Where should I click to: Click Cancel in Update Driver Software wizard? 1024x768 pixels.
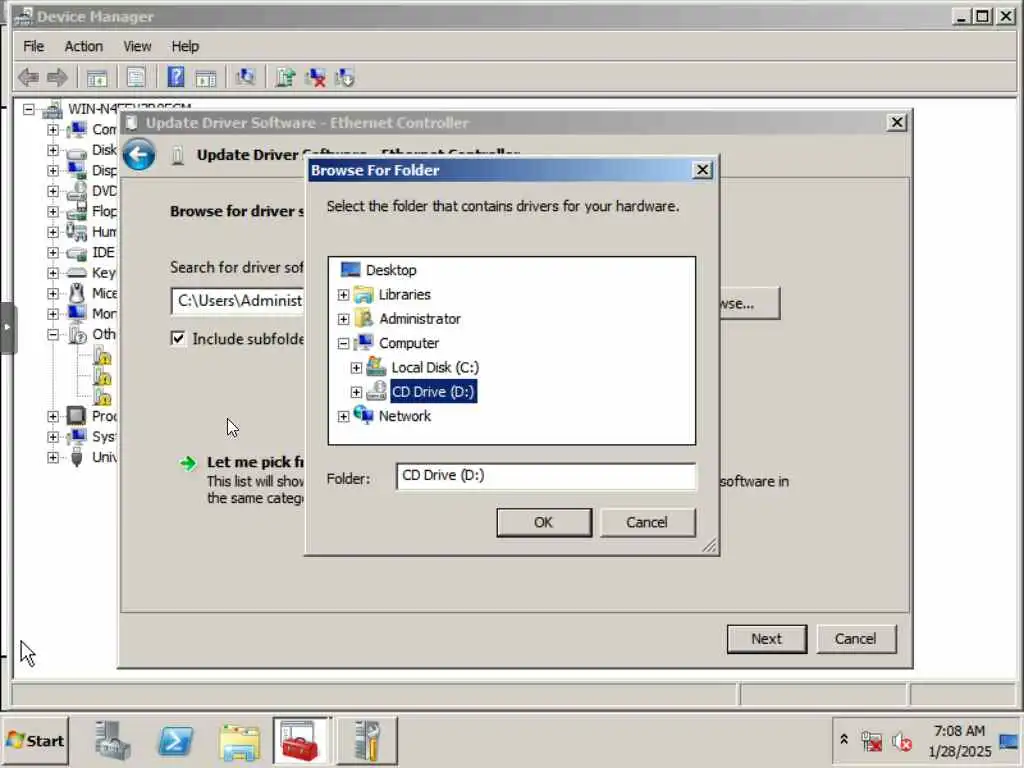point(856,639)
